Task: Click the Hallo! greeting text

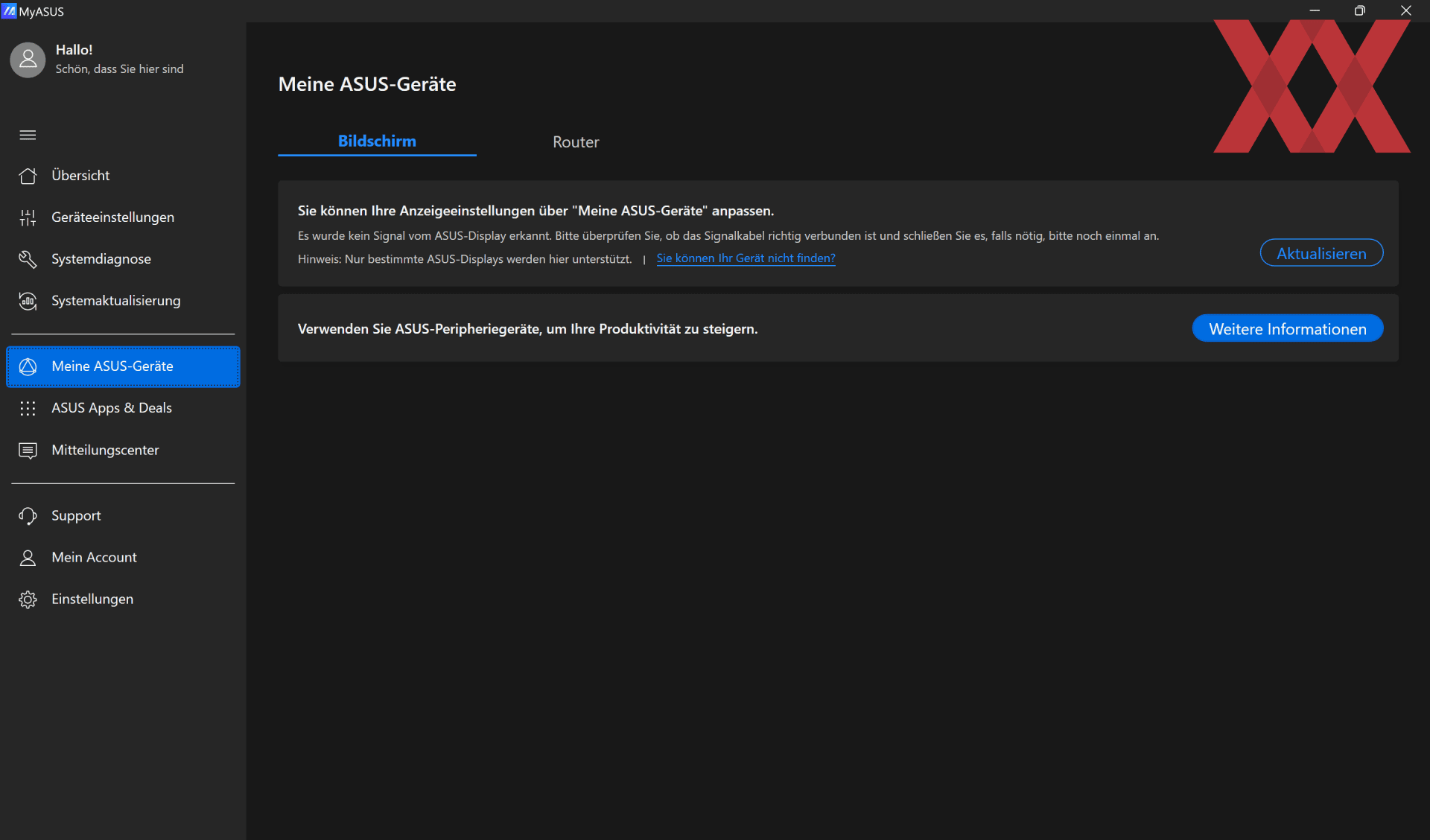Action: 74,50
